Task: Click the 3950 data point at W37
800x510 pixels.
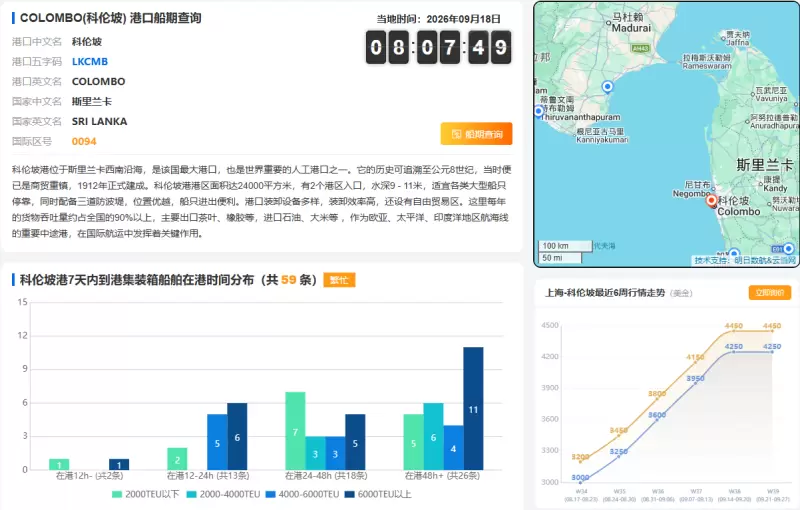Action: [695, 383]
